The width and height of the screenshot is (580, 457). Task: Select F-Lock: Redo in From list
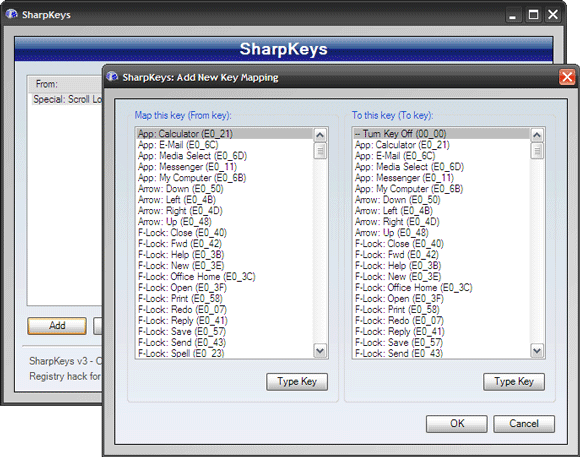[225, 309]
